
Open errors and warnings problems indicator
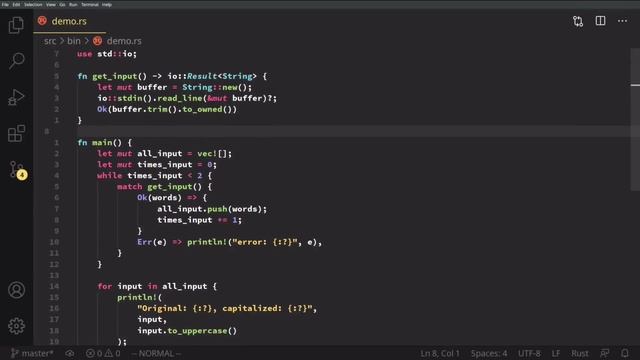tap(103, 353)
